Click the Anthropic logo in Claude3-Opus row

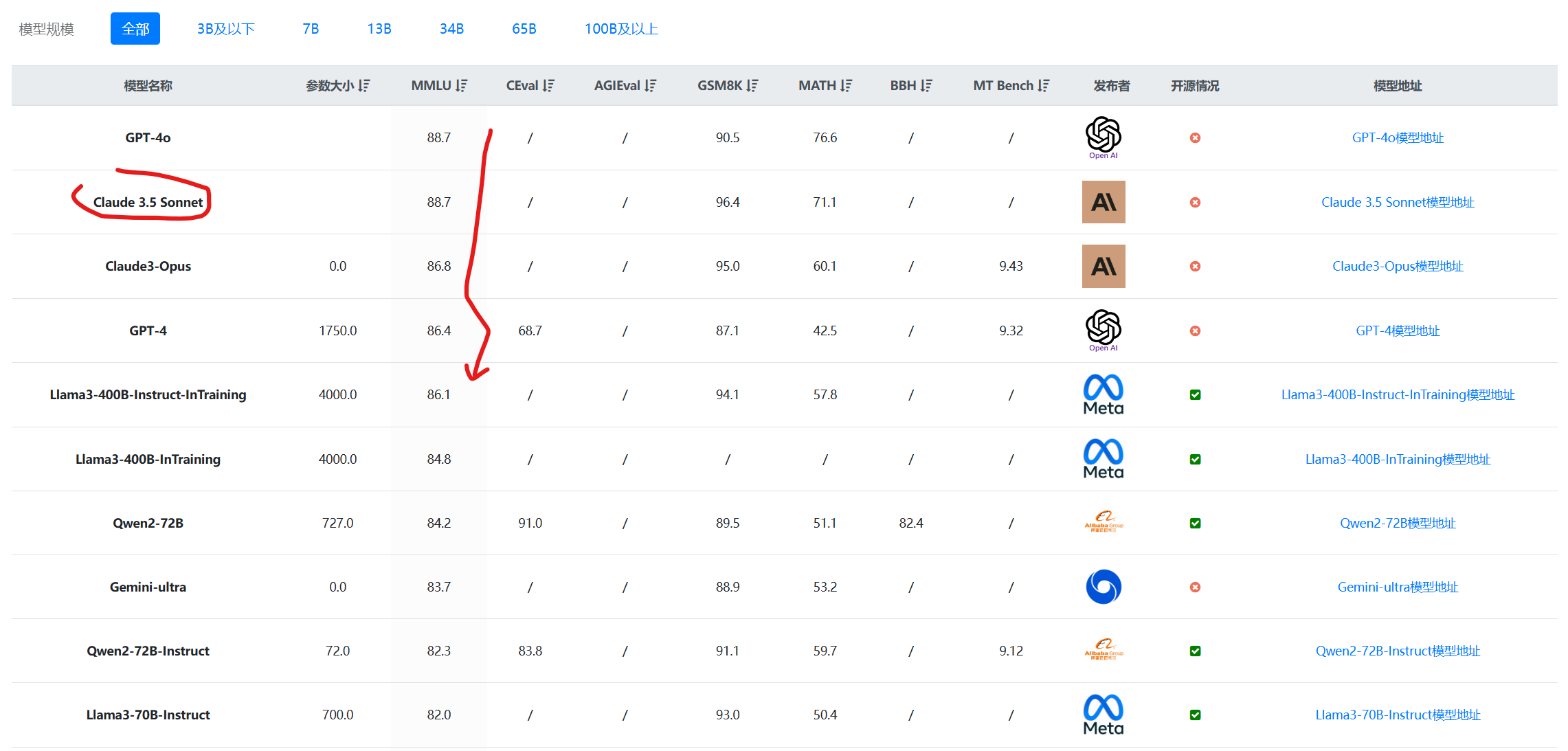[x=1104, y=266]
